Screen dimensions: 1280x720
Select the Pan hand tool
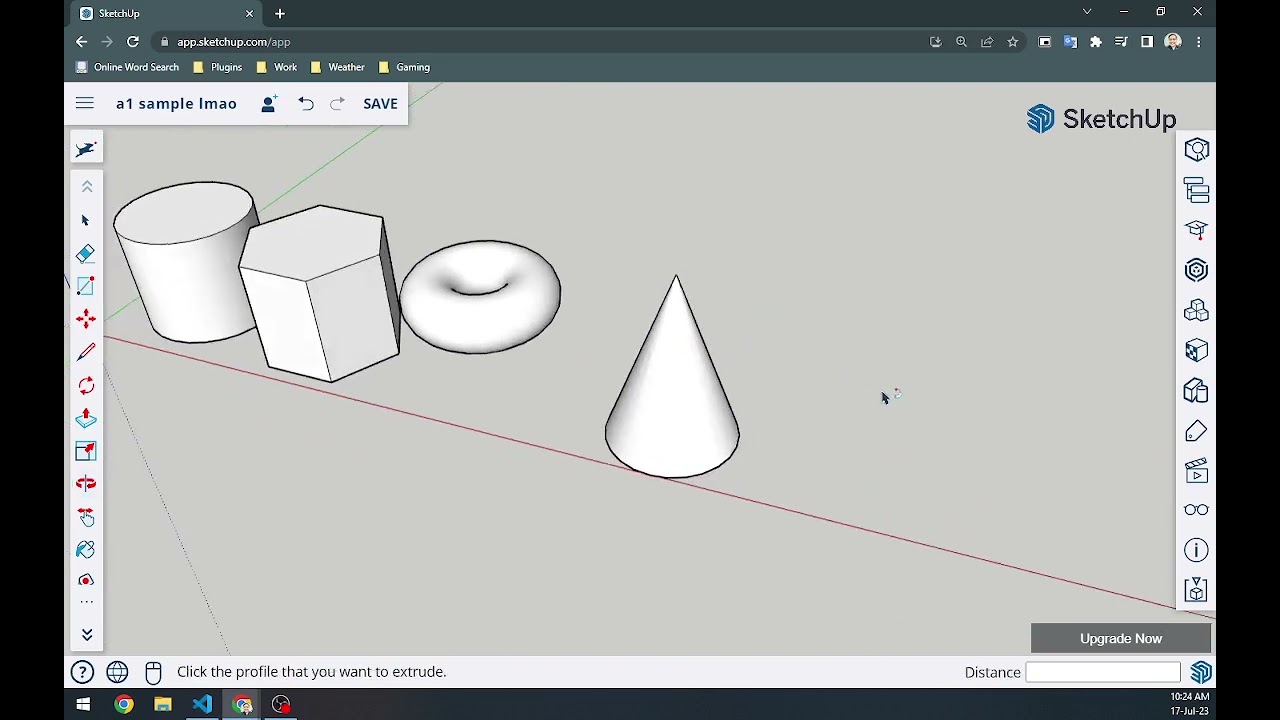pos(86,517)
